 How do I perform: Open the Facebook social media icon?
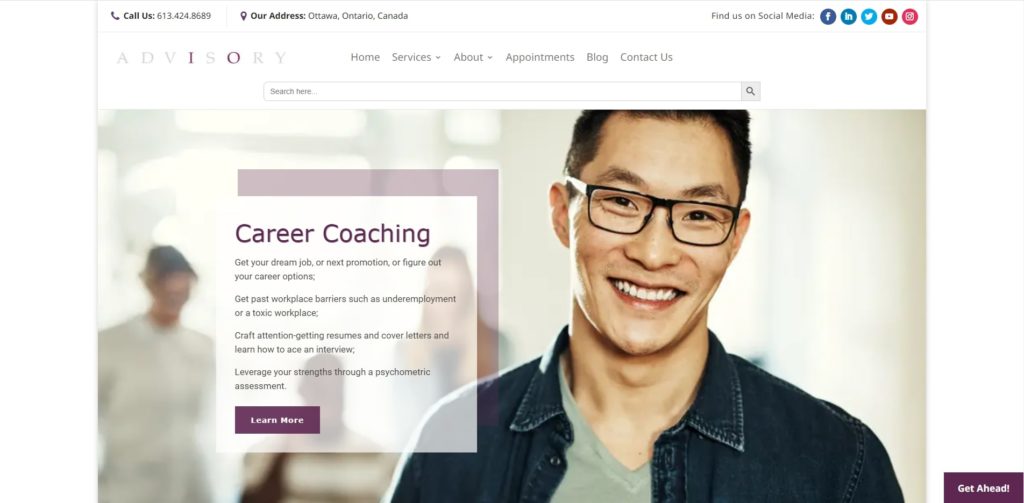(x=828, y=16)
